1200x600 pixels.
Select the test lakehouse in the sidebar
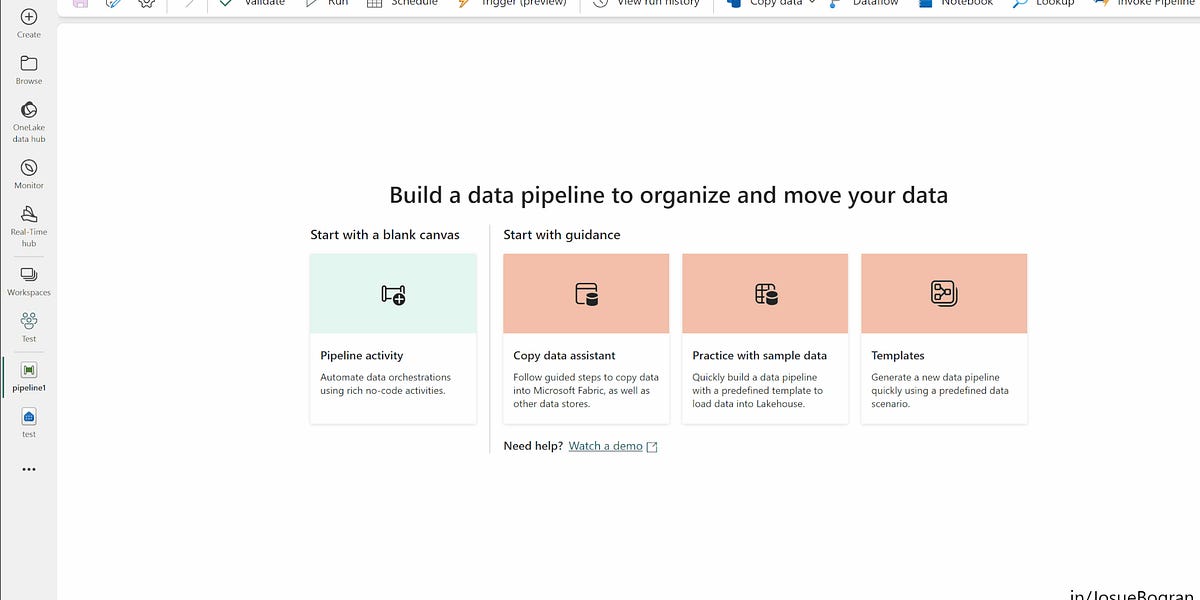(x=28, y=418)
